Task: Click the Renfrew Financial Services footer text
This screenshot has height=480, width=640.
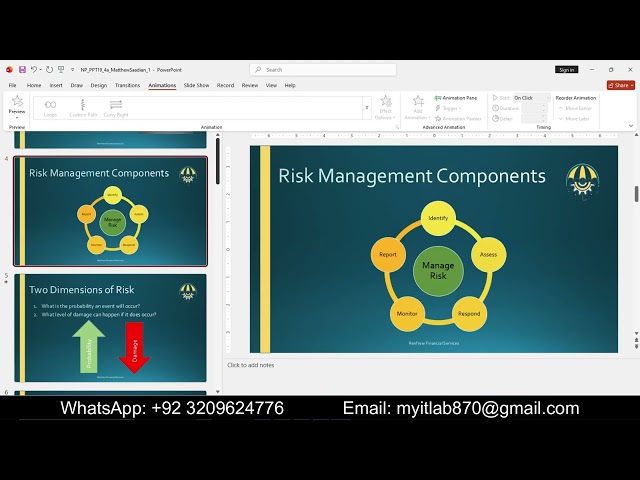Action: (x=433, y=343)
